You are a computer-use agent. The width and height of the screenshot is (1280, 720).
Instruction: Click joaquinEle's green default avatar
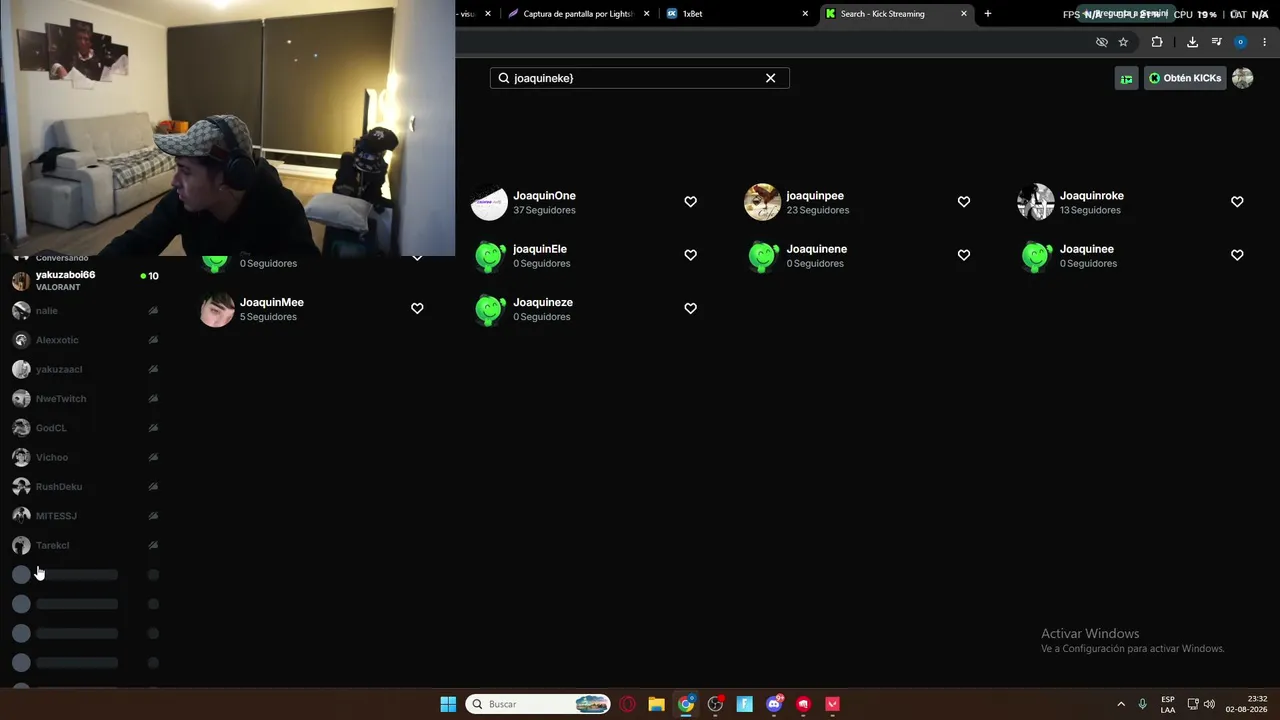coord(490,255)
